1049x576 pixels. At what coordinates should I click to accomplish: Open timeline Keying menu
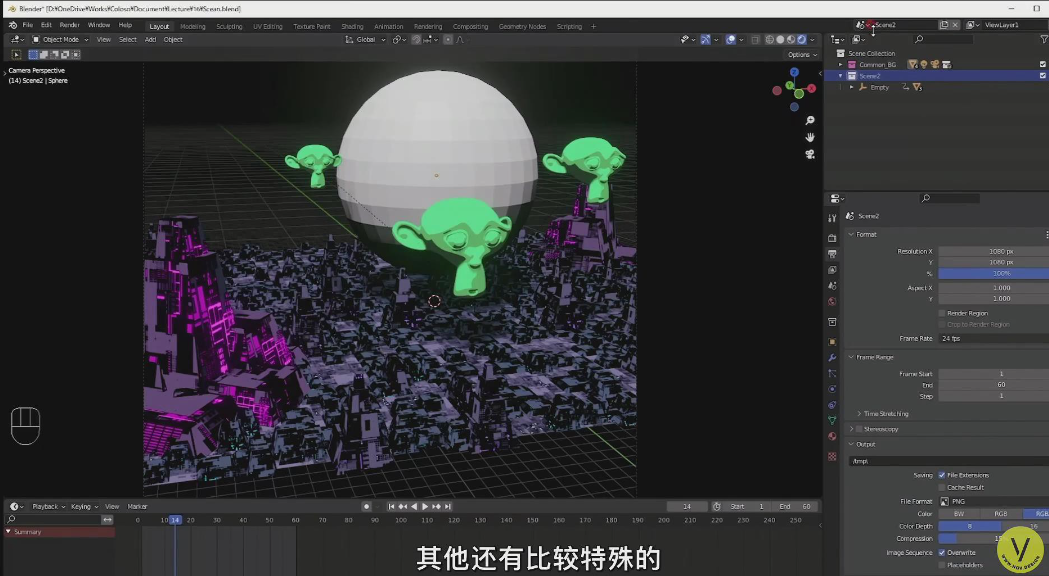pos(84,506)
